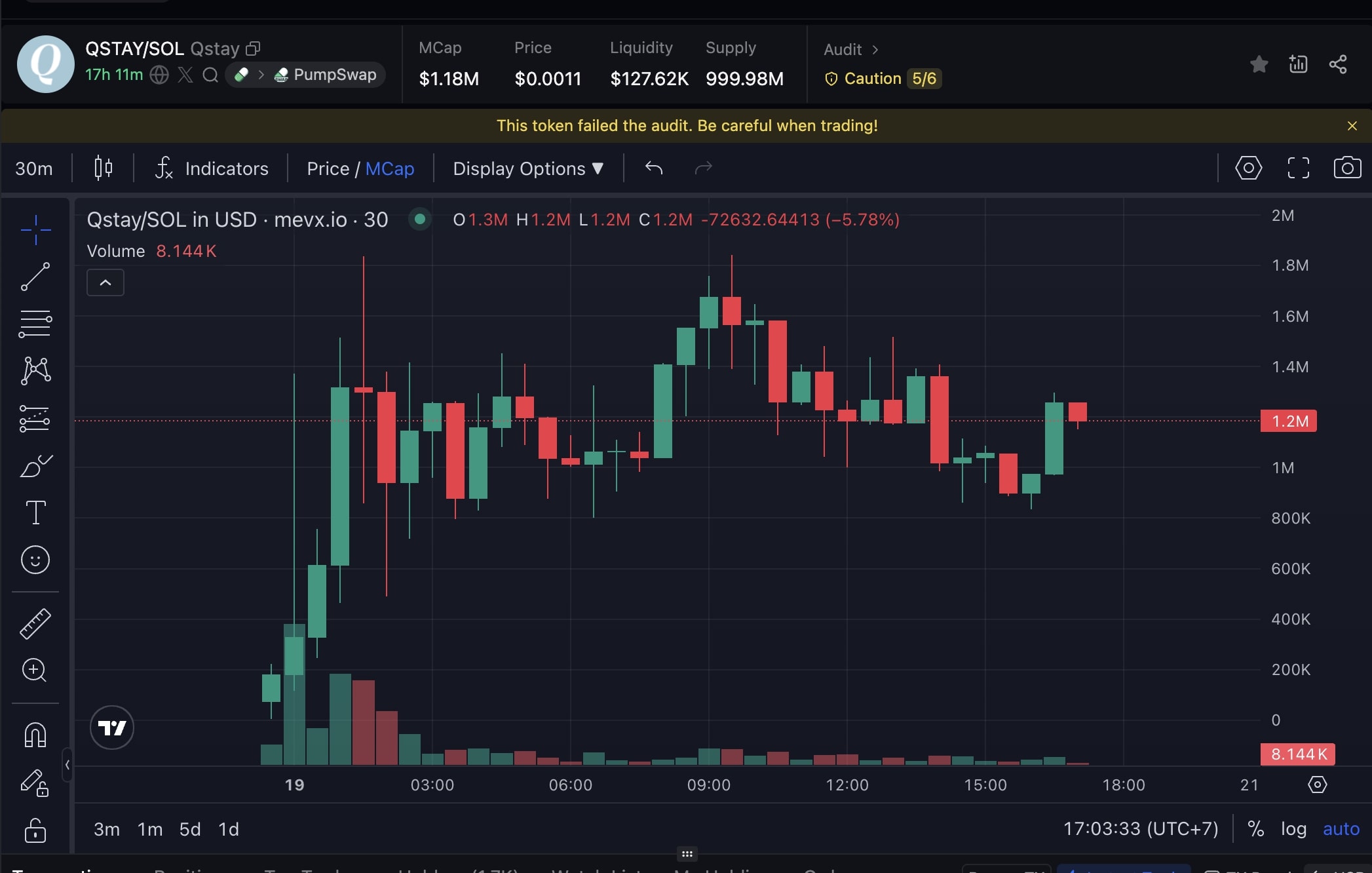Select the XABCD pattern tool
This screenshot has height=873, width=1372.
coord(35,370)
